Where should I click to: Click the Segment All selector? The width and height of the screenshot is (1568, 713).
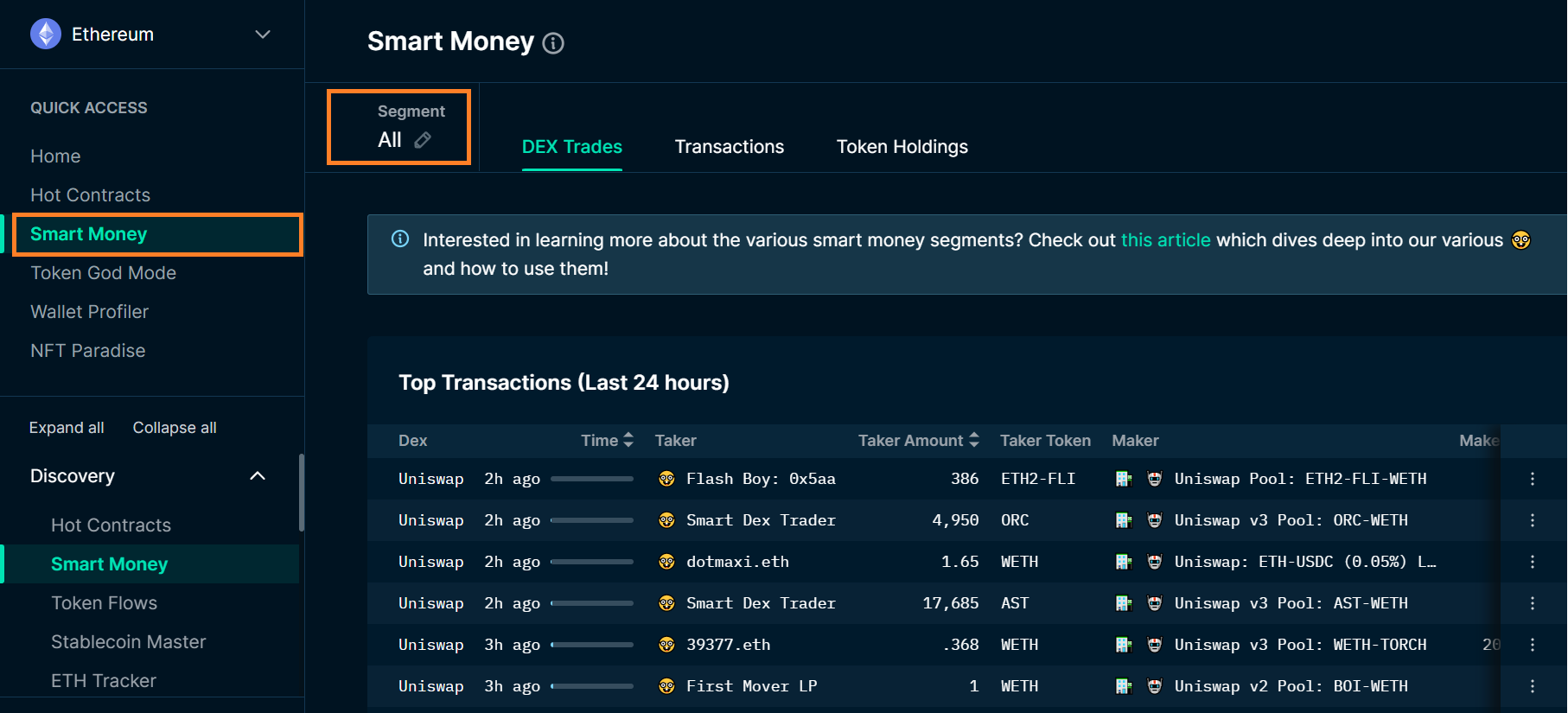click(399, 127)
